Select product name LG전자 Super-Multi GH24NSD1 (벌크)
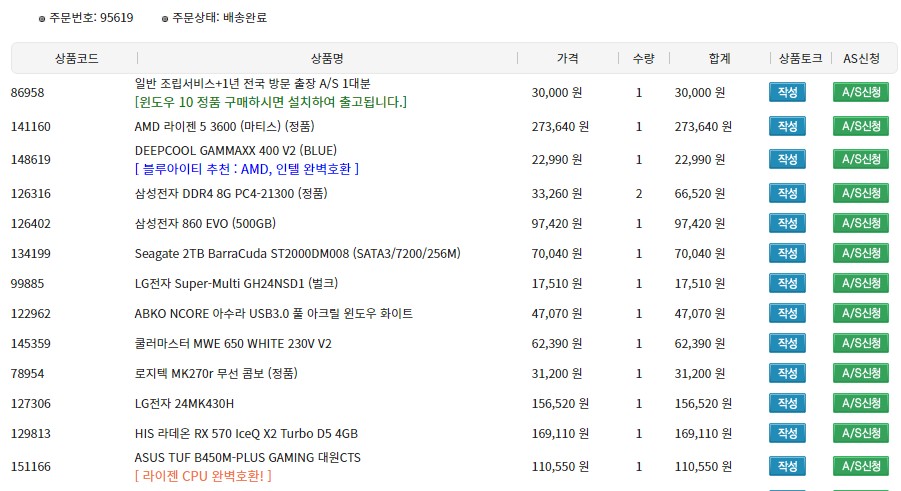This screenshot has width=901, height=491. point(236,283)
